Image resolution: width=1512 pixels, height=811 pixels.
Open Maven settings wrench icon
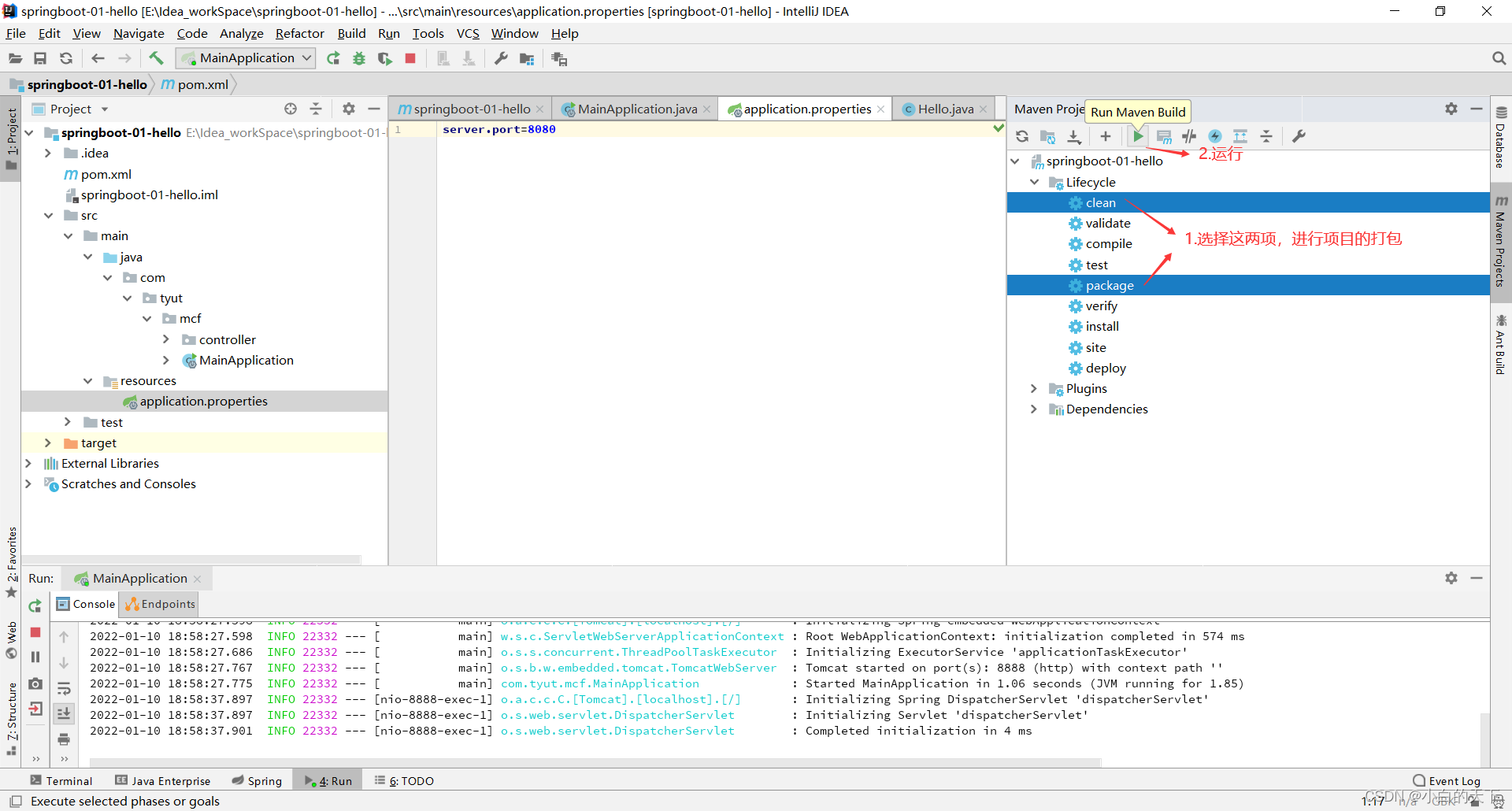point(1299,136)
